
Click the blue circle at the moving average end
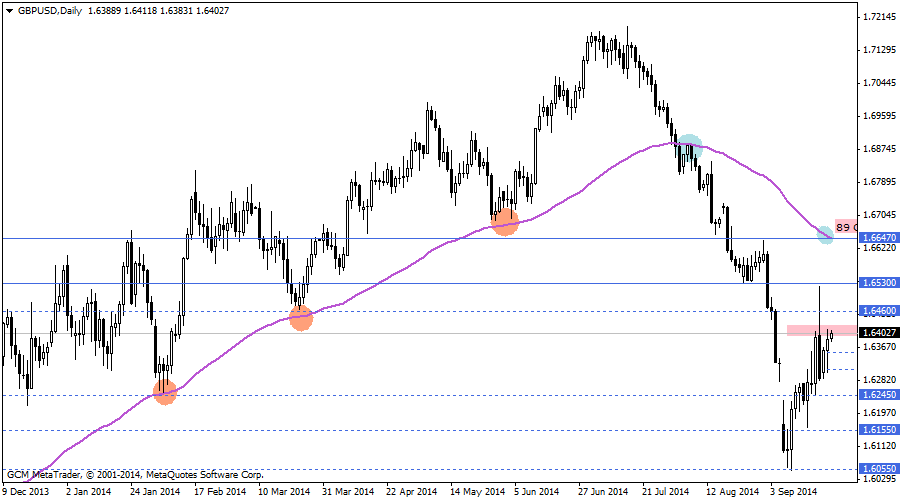[x=825, y=234]
